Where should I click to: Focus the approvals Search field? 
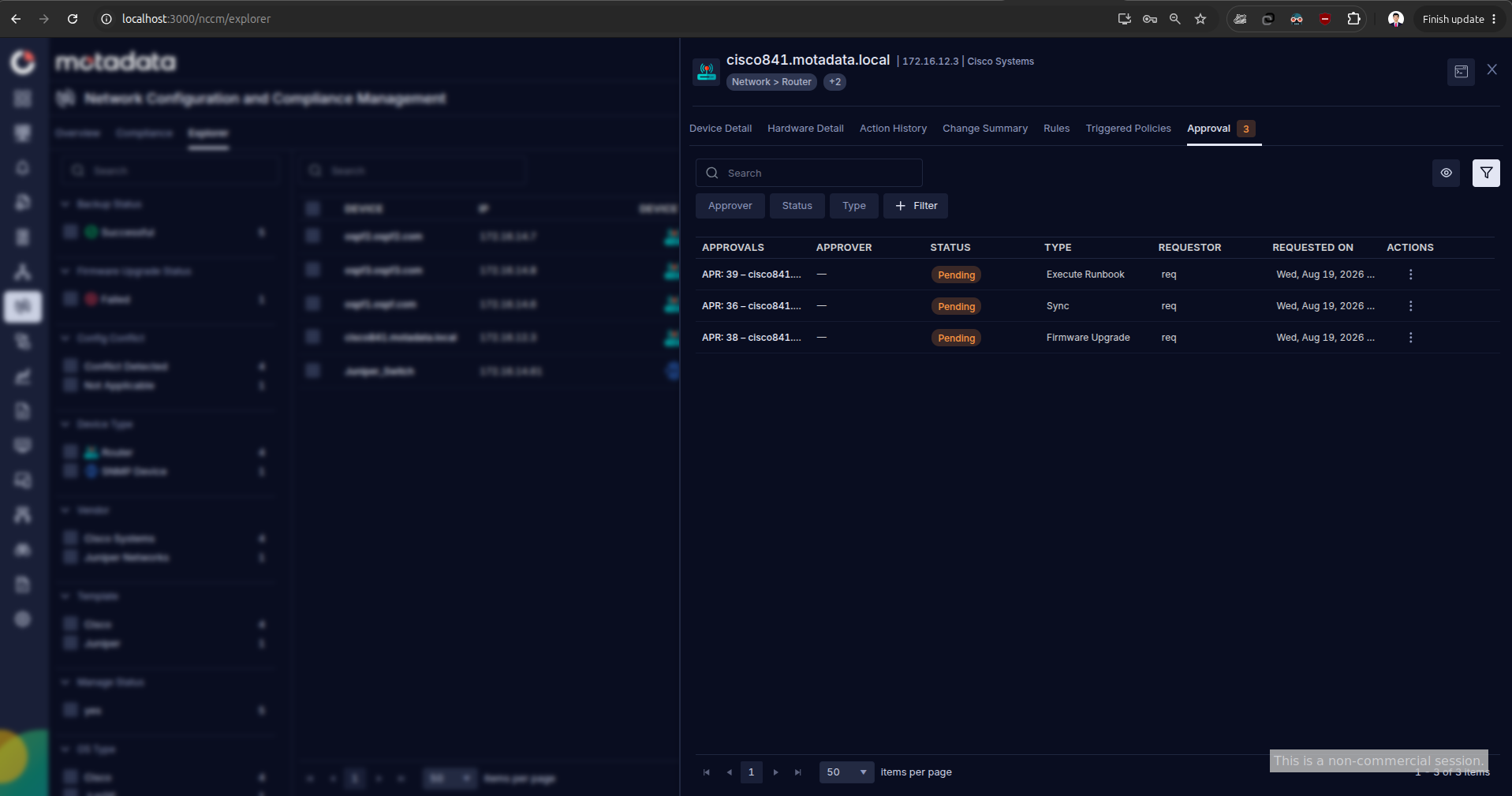coord(809,173)
